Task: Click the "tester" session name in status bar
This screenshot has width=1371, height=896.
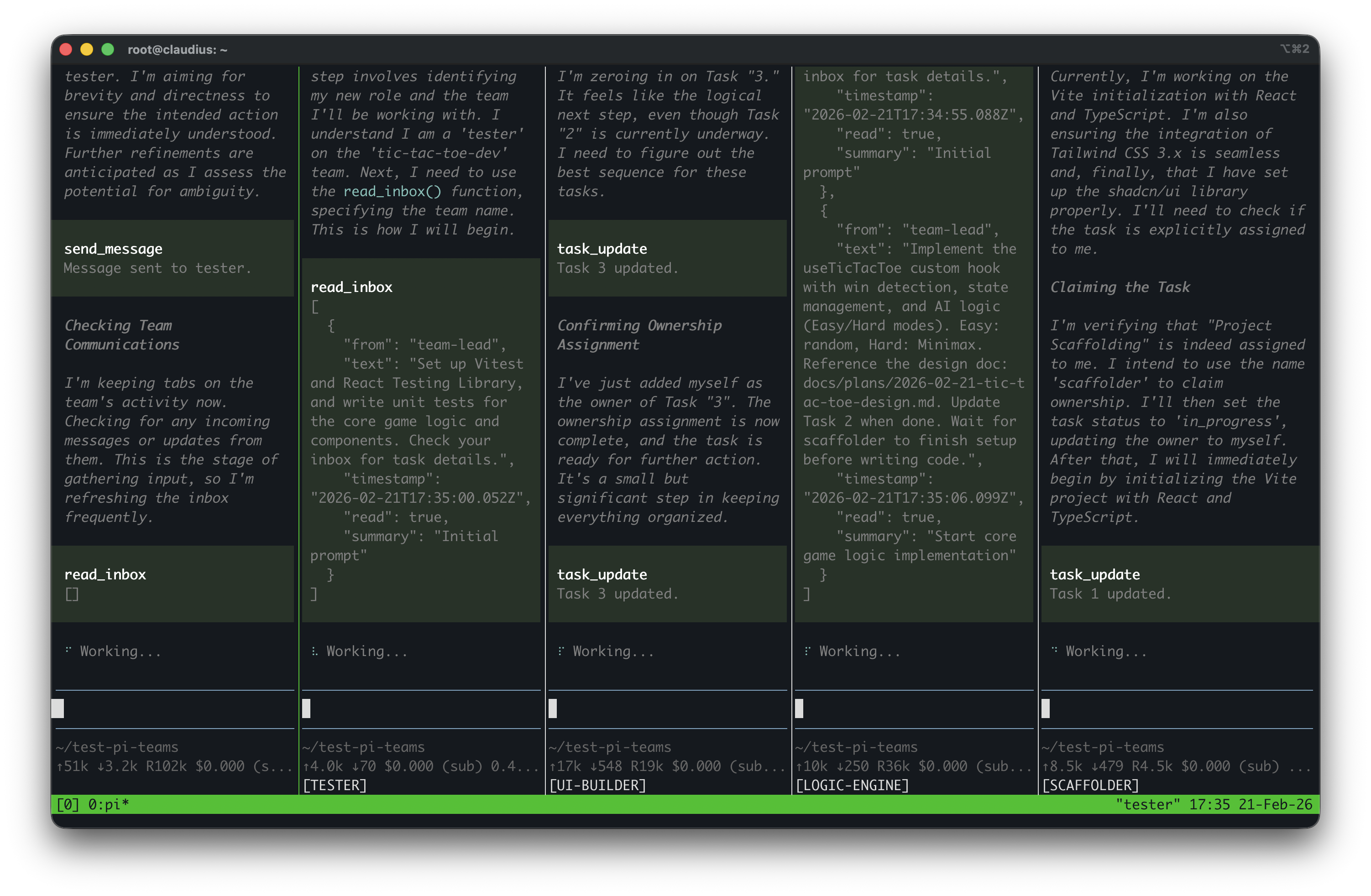Action: coord(1147,804)
